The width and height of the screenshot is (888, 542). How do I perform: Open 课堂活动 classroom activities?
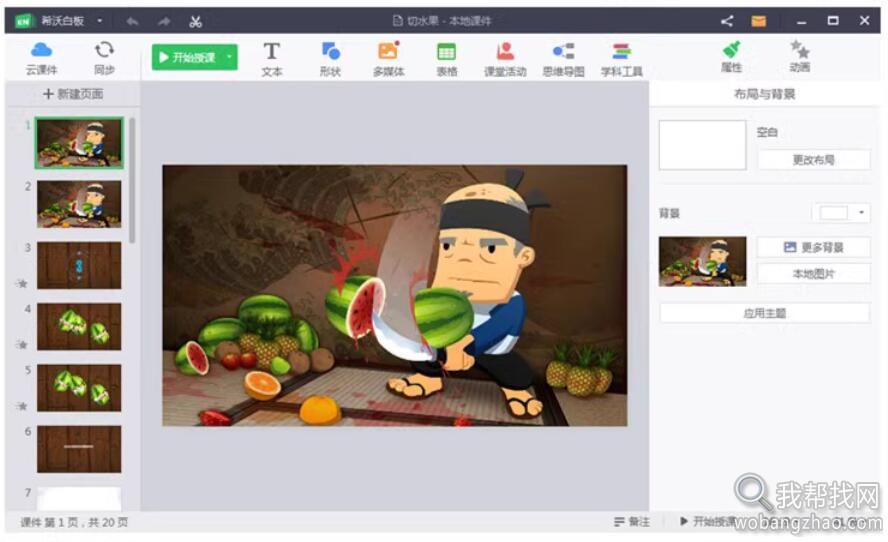tap(505, 59)
